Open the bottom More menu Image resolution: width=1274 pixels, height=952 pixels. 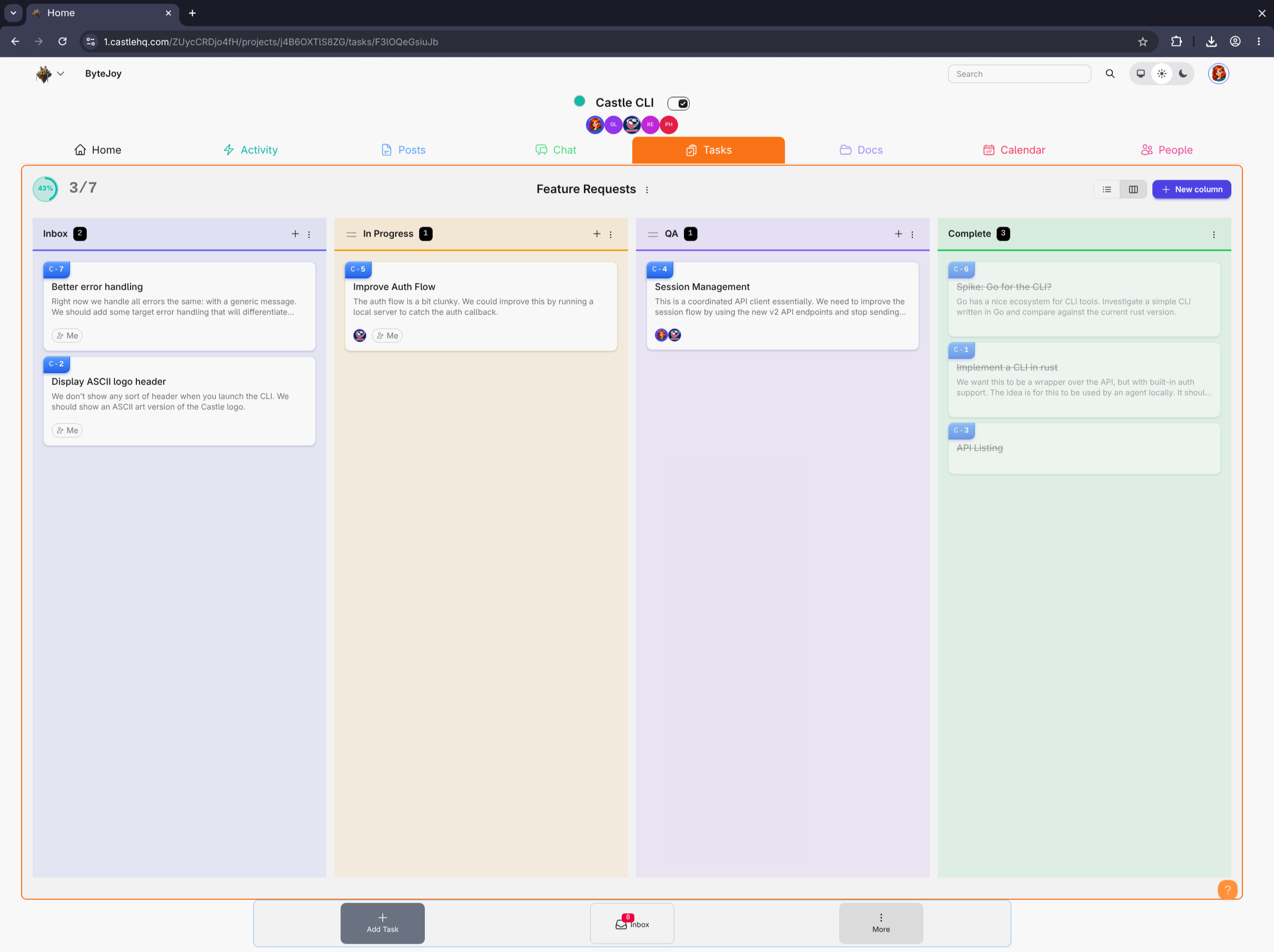[881, 923]
